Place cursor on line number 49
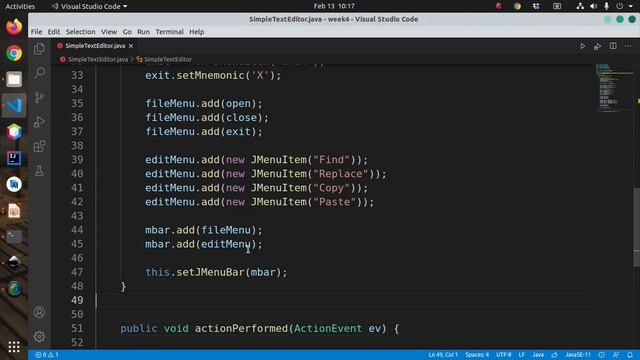 (x=77, y=300)
